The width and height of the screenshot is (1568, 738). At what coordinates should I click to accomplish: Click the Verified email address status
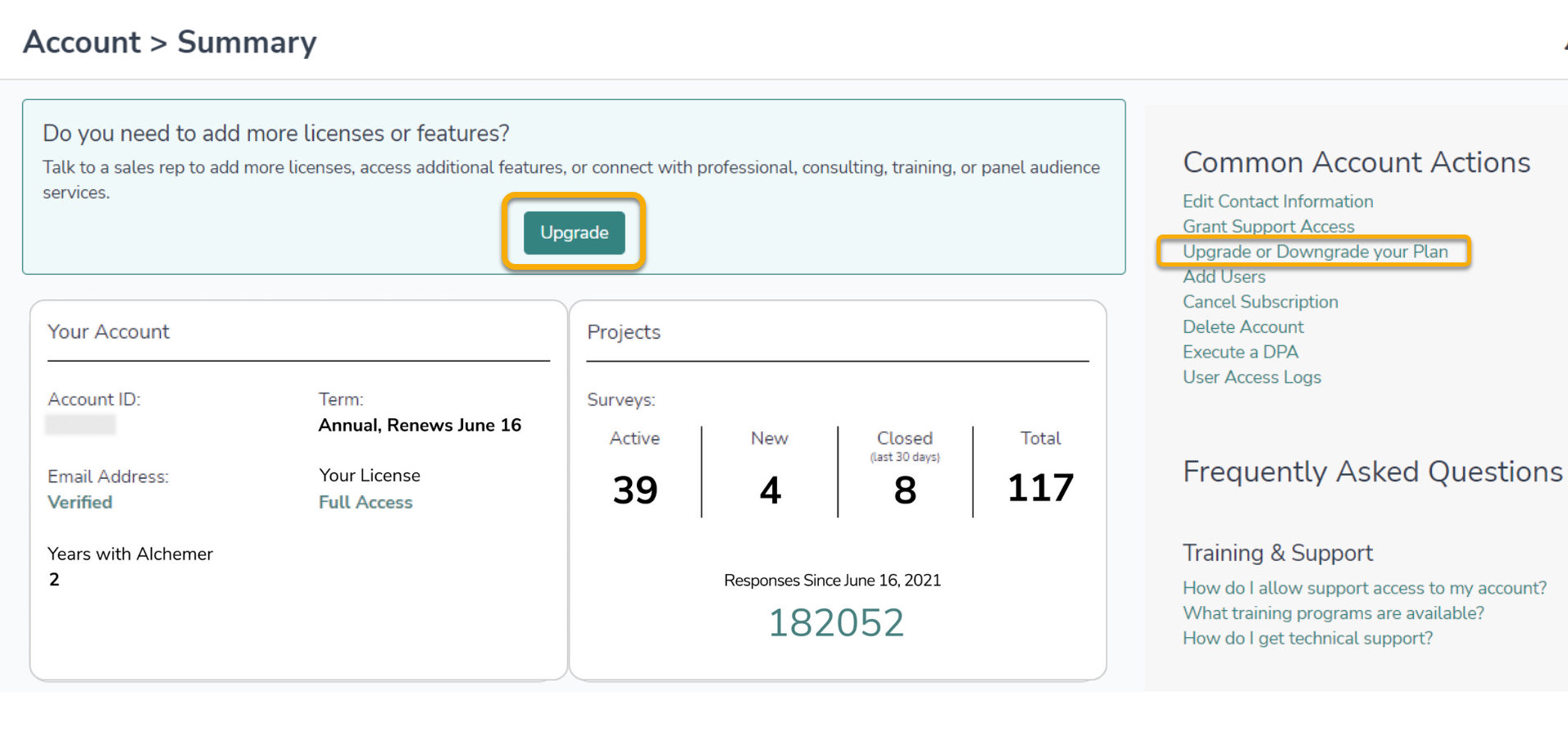(x=80, y=503)
